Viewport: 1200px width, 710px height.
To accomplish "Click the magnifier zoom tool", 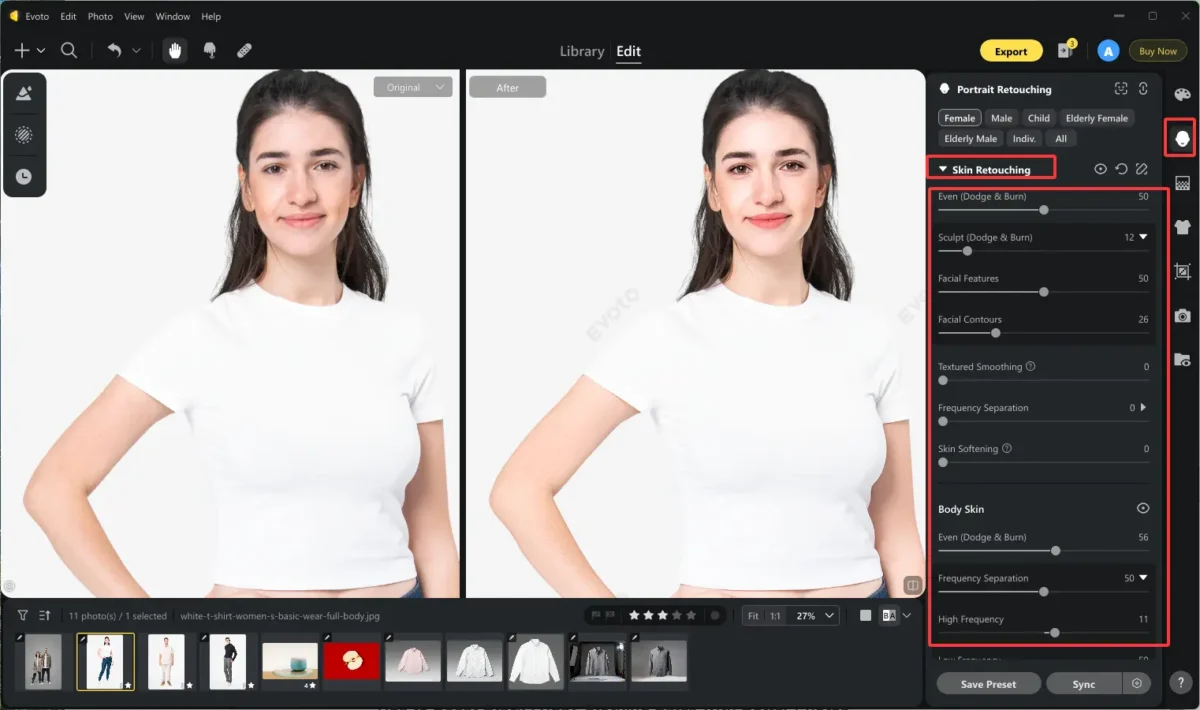I will (69, 51).
